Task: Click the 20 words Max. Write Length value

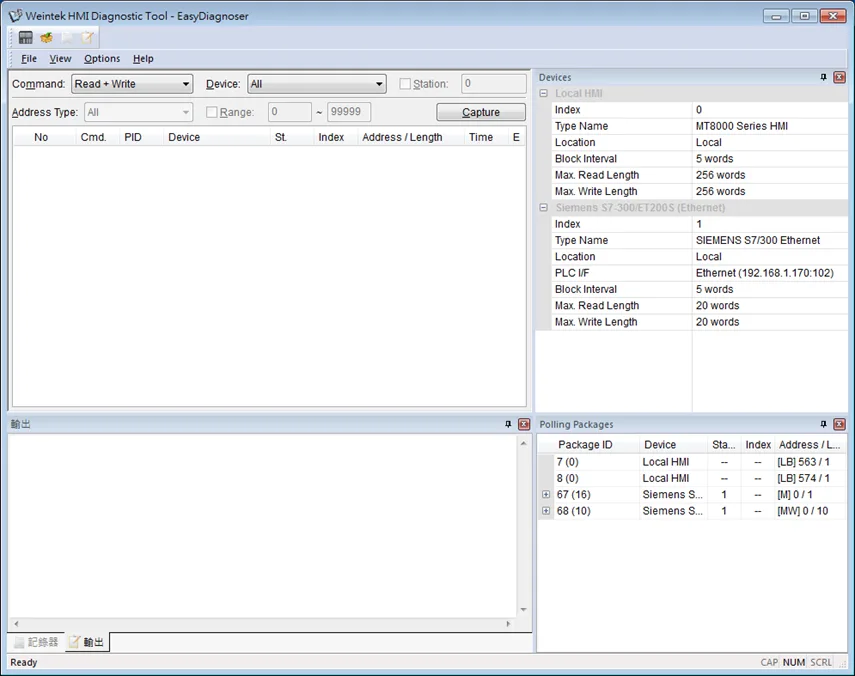Action: tap(718, 322)
